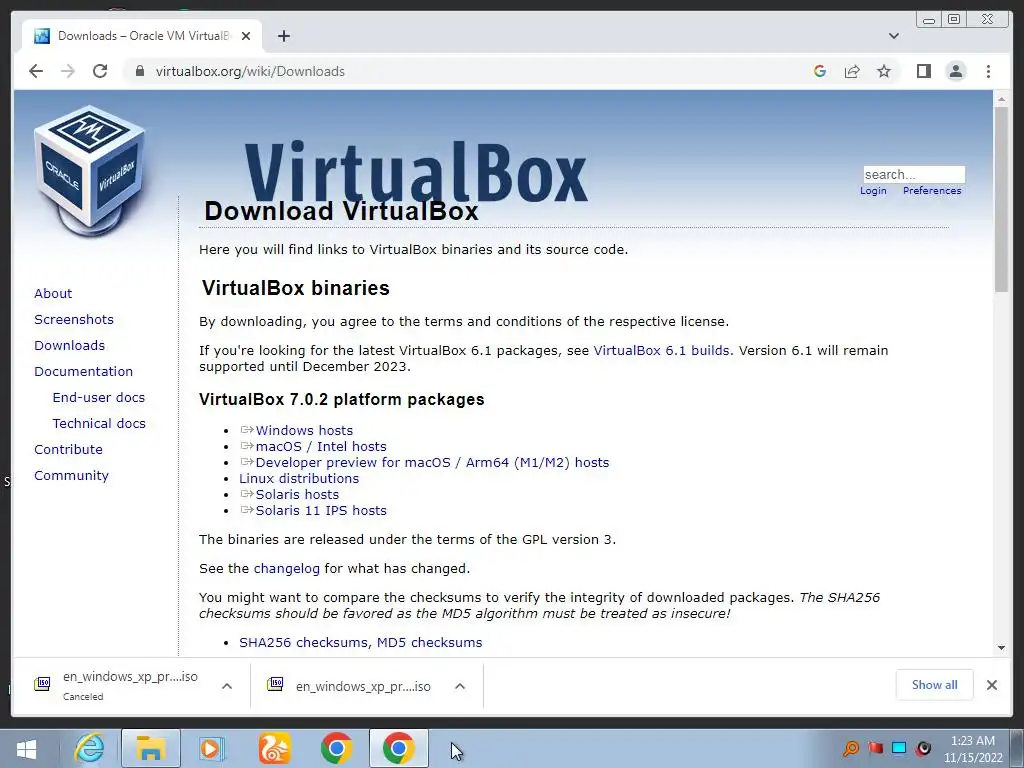Expand options for the second ISO download

(460, 686)
